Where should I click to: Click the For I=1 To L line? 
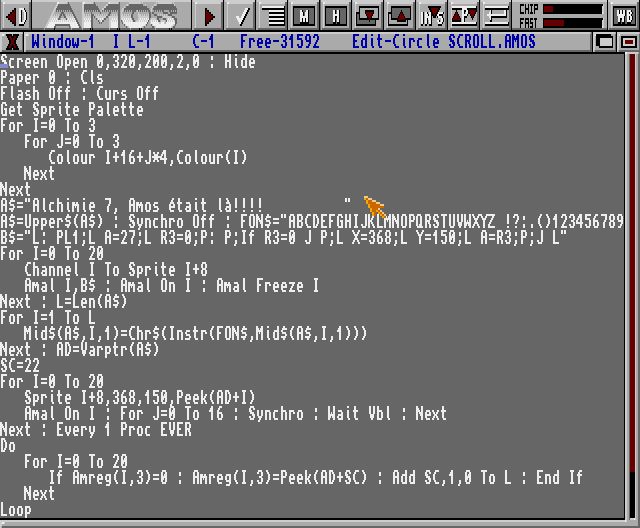click(48, 318)
